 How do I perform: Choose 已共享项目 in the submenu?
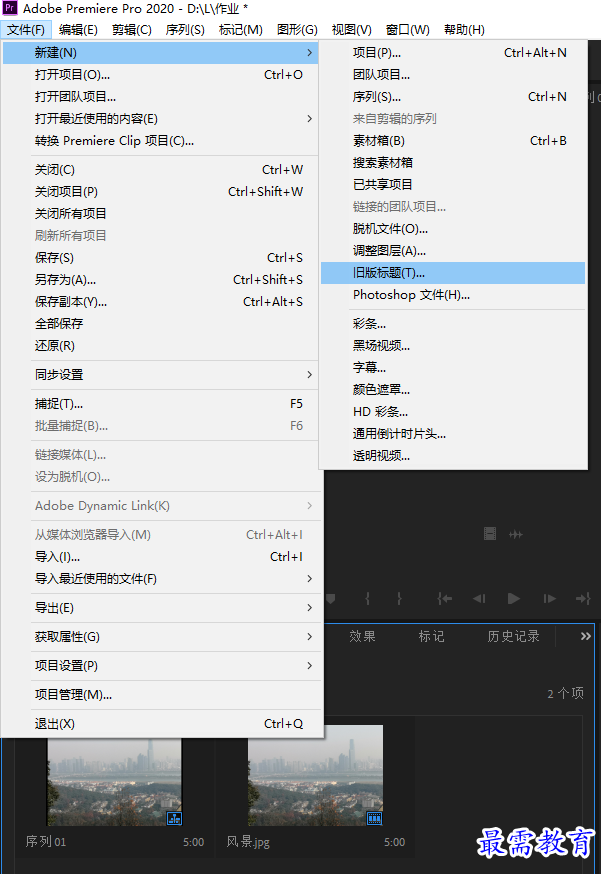453,184
